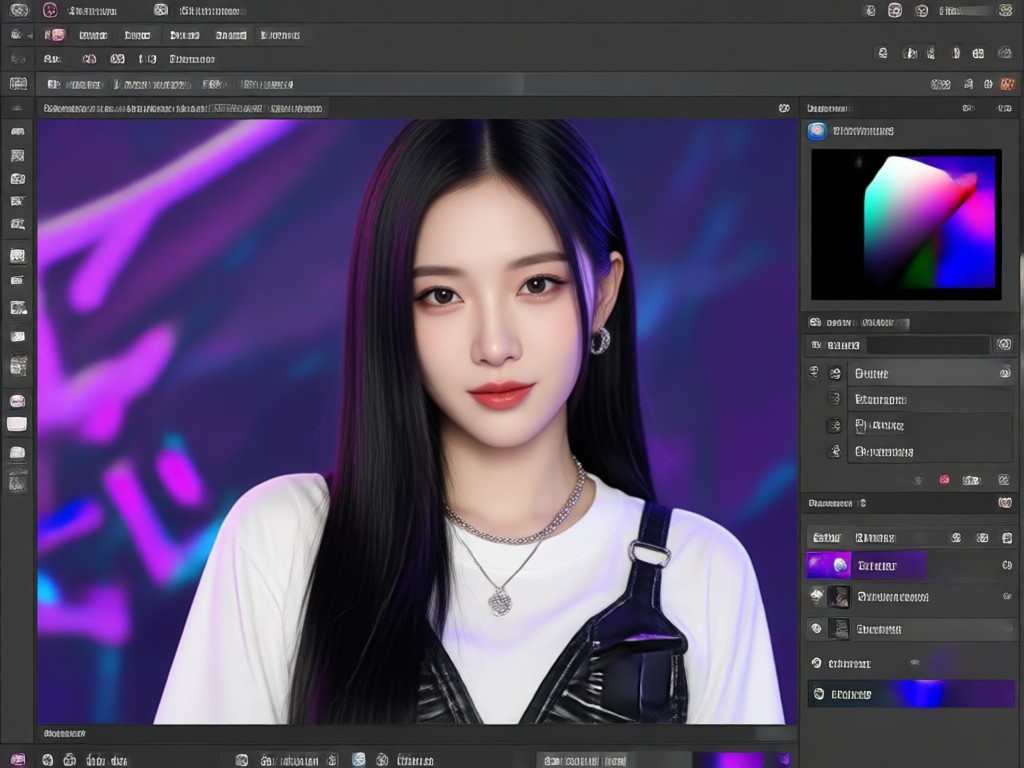Click the icon ending the highlighted adjustment row
Screen dimensions: 1024x768
coord(1004,373)
